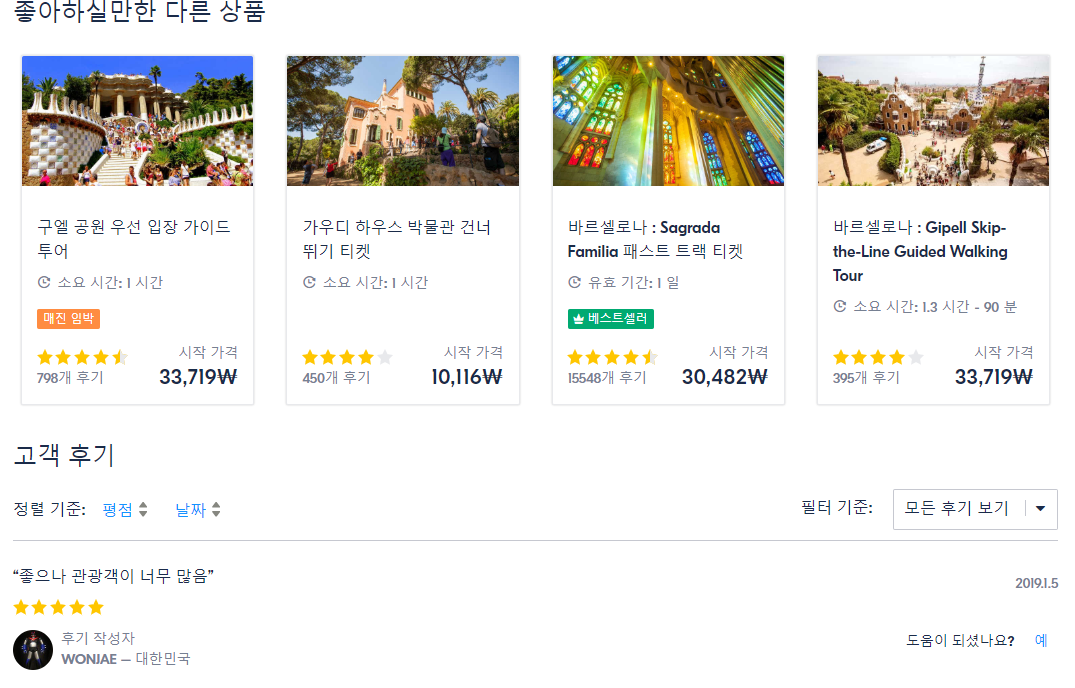Sort reviews by 날짜
Image resolution: width=1075 pixels, height=688 pixels.
tap(190, 510)
